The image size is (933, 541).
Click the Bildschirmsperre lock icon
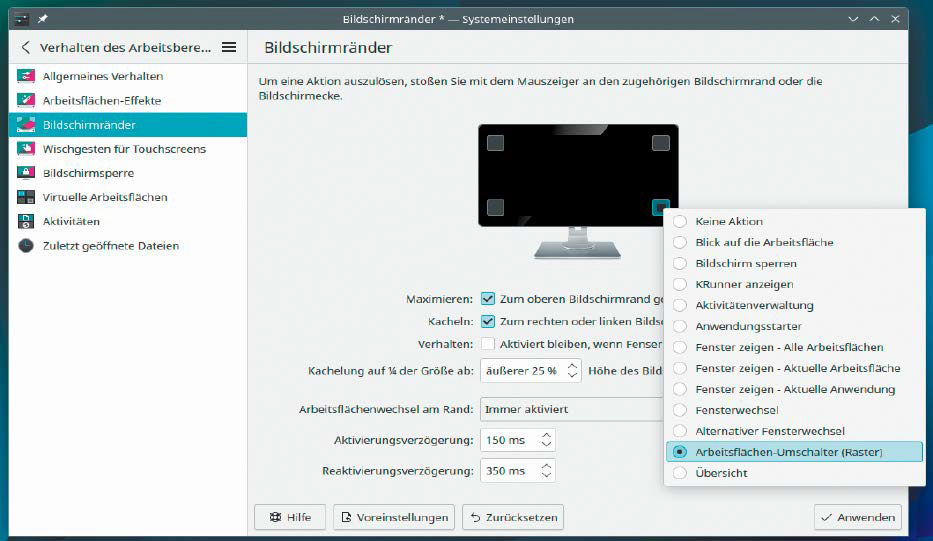tap(26, 173)
